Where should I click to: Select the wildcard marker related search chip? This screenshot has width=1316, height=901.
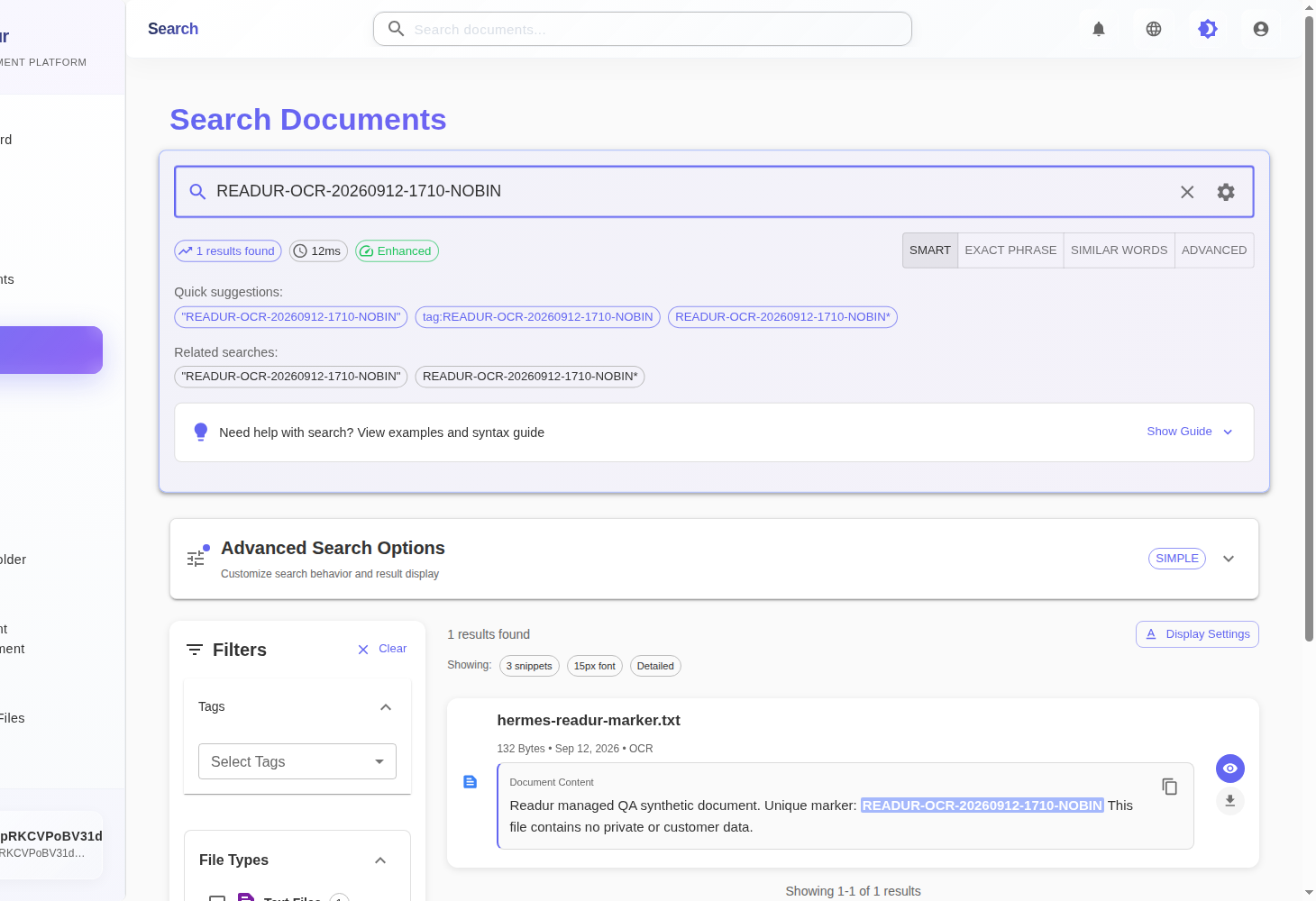pos(530,377)
